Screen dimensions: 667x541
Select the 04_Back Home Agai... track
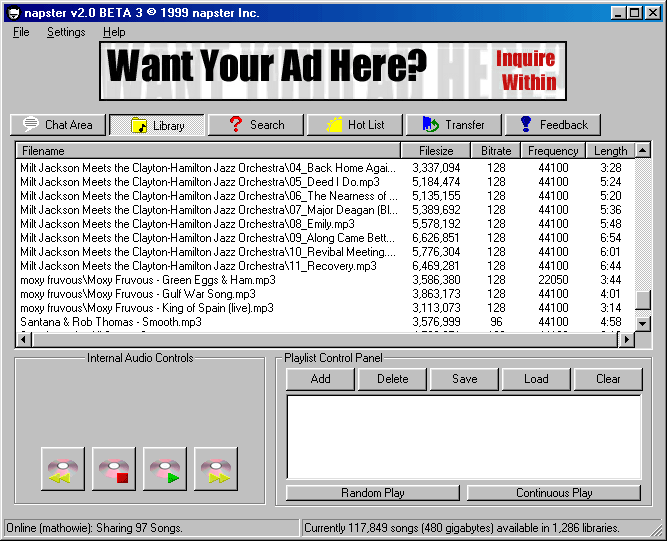pyautogui.click(x=325, y=168)
